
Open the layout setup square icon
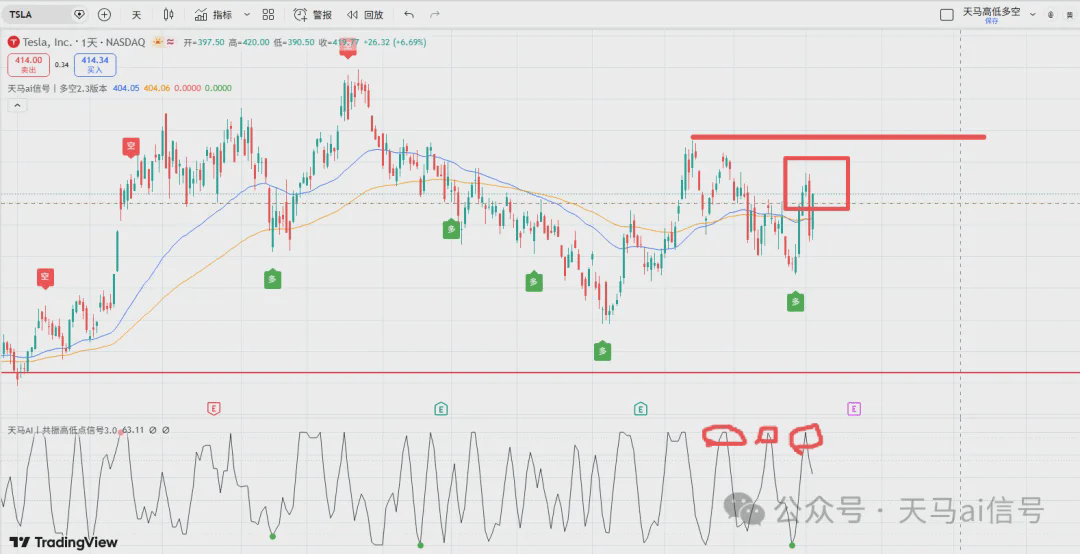click(x=947, y=14)
